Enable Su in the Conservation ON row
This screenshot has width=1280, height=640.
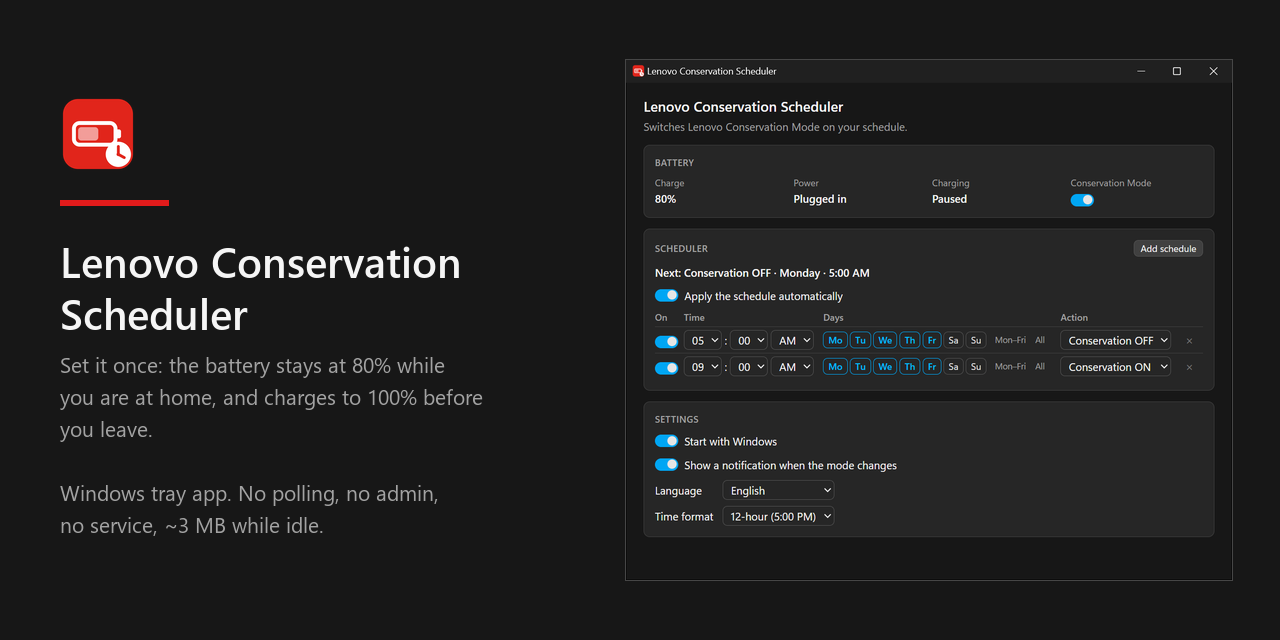[x=976, y=367]
